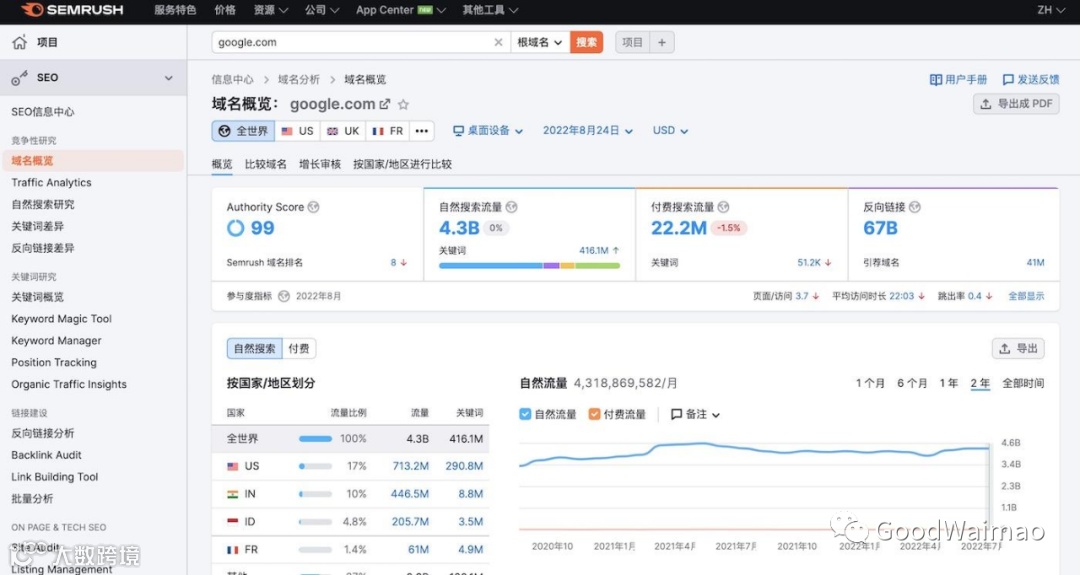Switch to the 比较域名 tab
Image resolution: width=1080 pixels, height=575 pixels.
click(265, 164)
